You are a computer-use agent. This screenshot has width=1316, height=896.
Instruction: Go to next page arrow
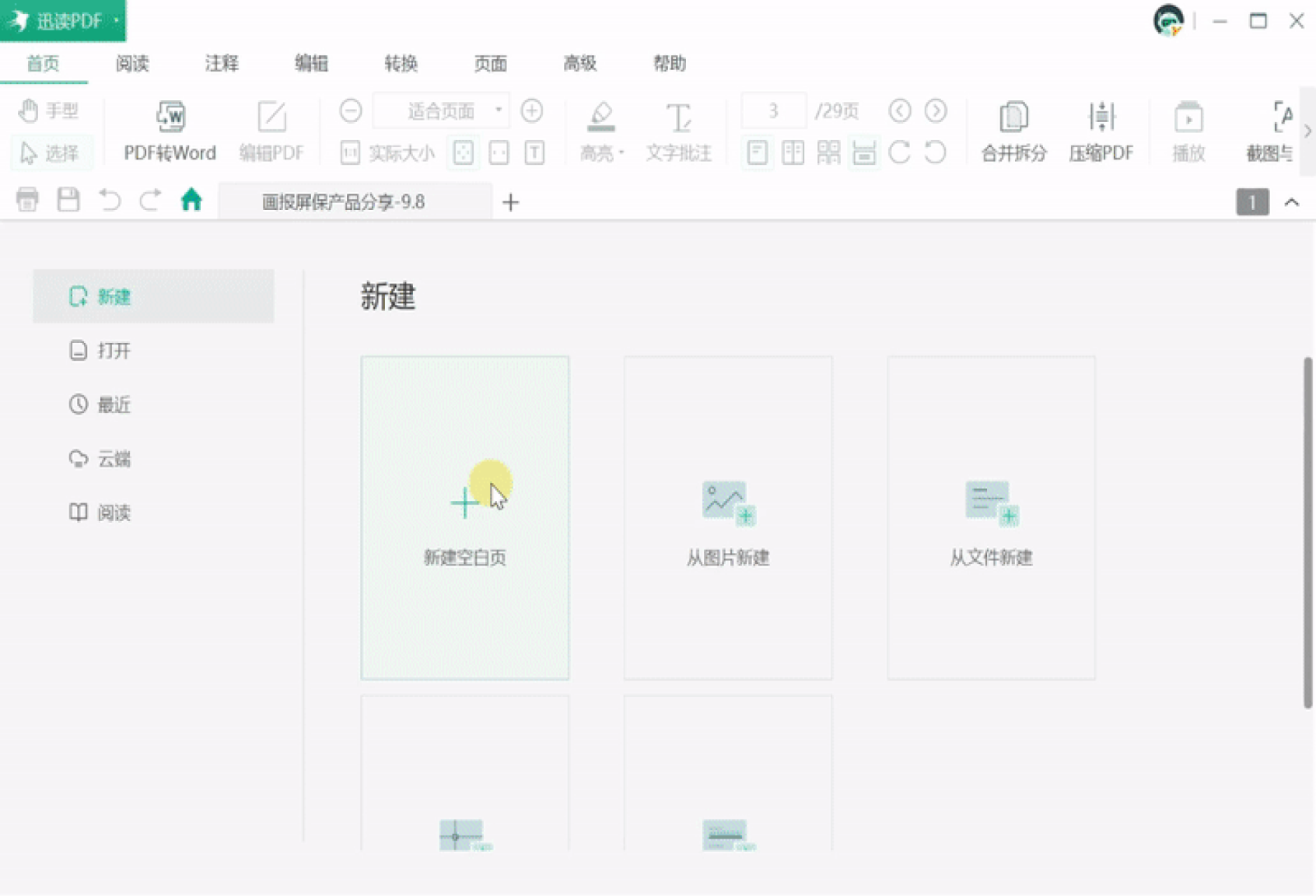(936, 110)
